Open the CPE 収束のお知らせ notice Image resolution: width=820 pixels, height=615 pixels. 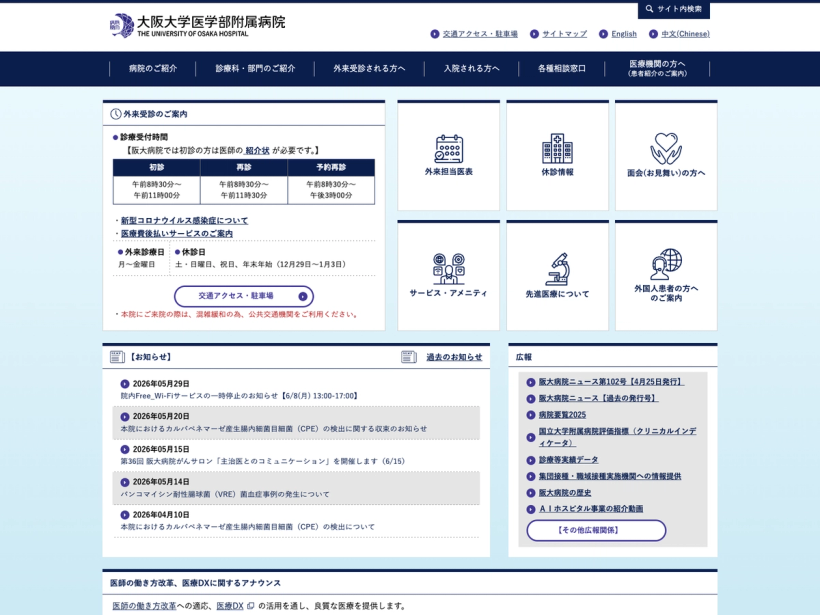click(x=274, y=429)
